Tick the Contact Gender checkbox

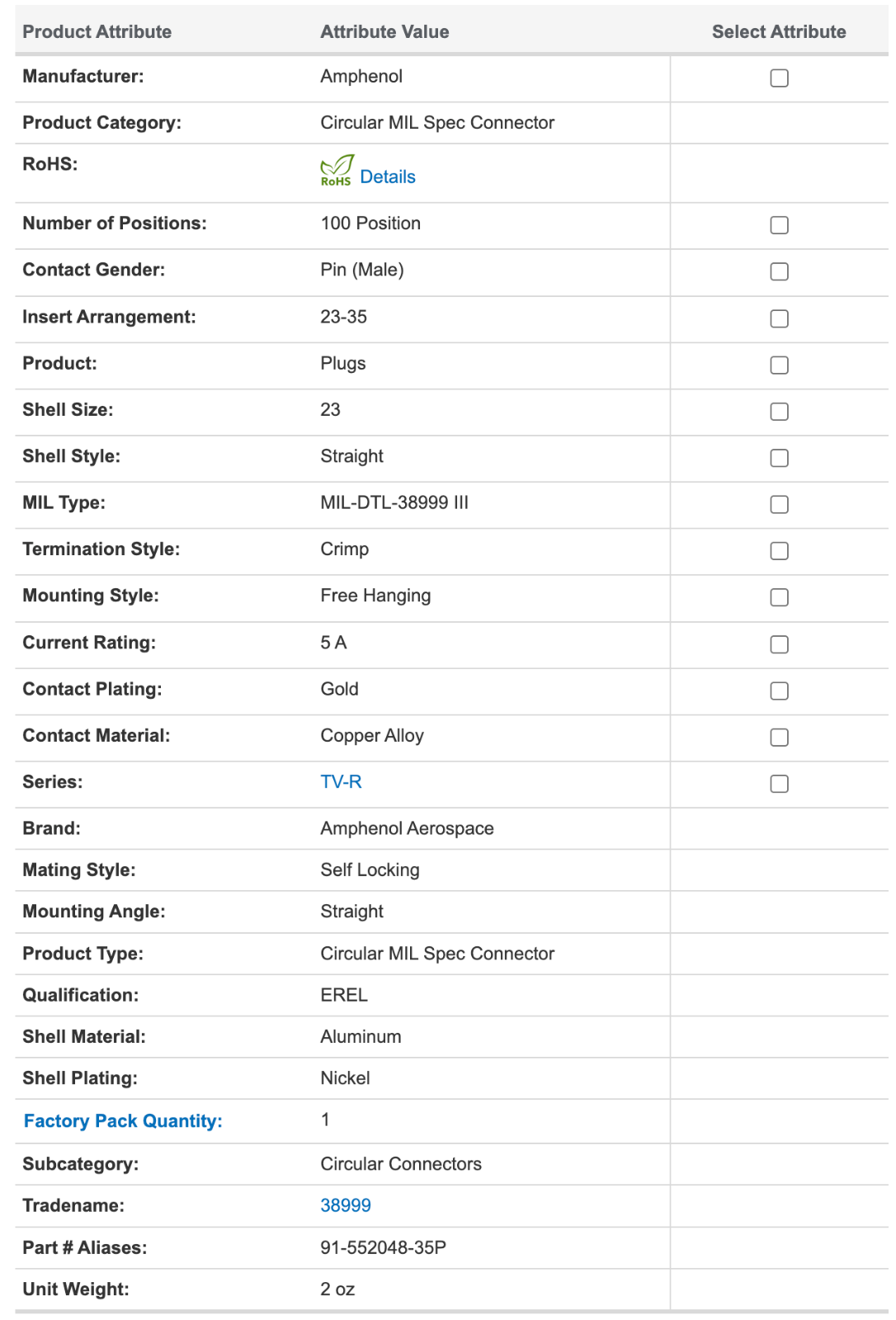point(779,271)
